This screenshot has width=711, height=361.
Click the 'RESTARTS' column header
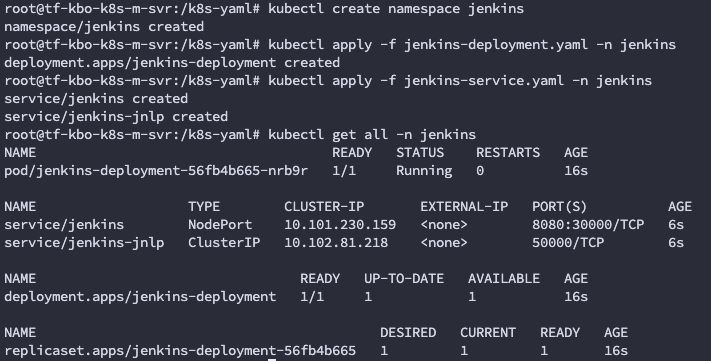508,153
